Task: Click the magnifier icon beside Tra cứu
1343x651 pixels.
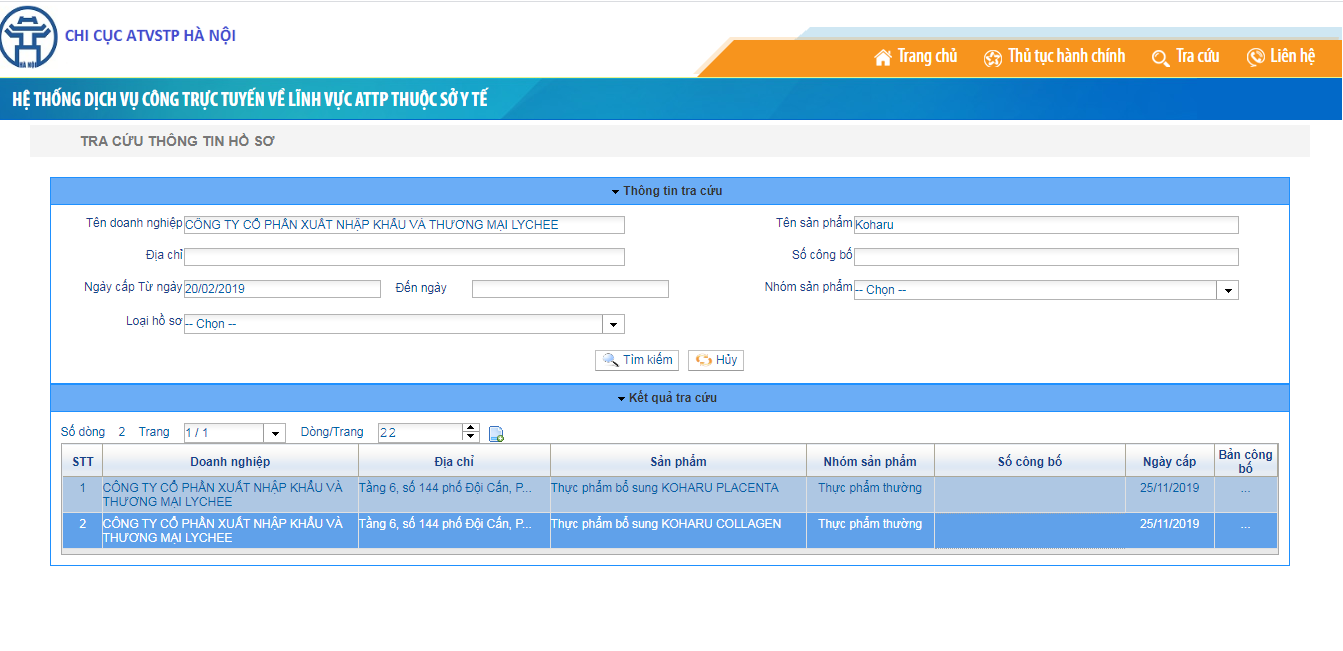Action: (1161, 58)
